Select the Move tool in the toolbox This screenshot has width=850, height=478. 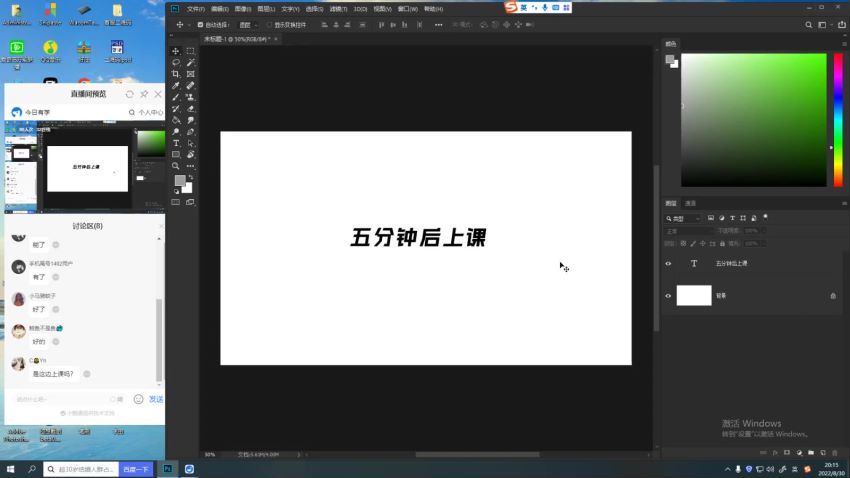coord(176,51)
